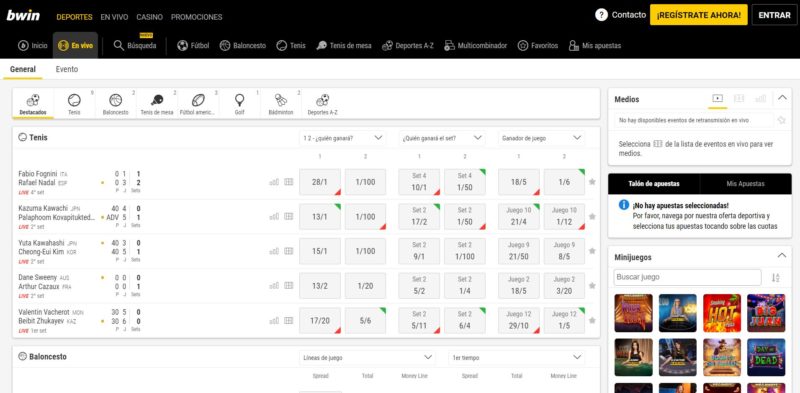The width and height of the screenshot is (800, 393).
Task: Open the Contacto link
Action: [x=629, y=15]
